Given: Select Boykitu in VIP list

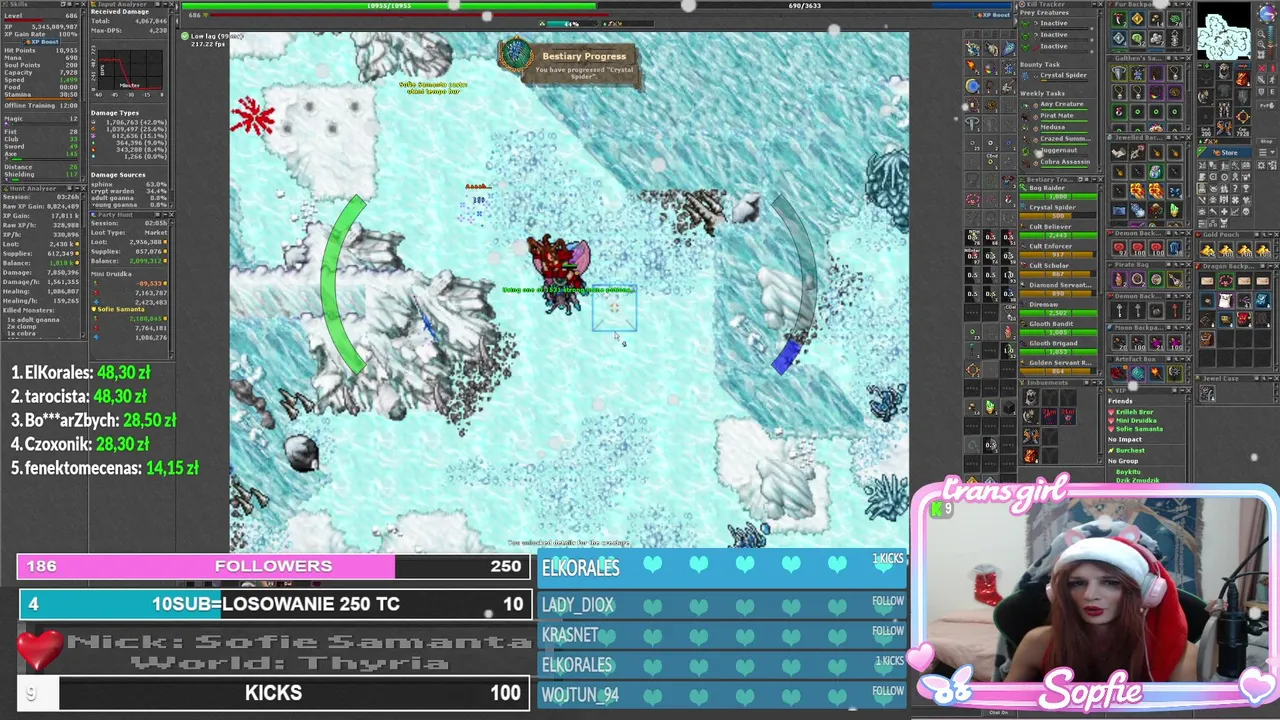Looking at the screenshot, I should click(x=1128, y=472).
